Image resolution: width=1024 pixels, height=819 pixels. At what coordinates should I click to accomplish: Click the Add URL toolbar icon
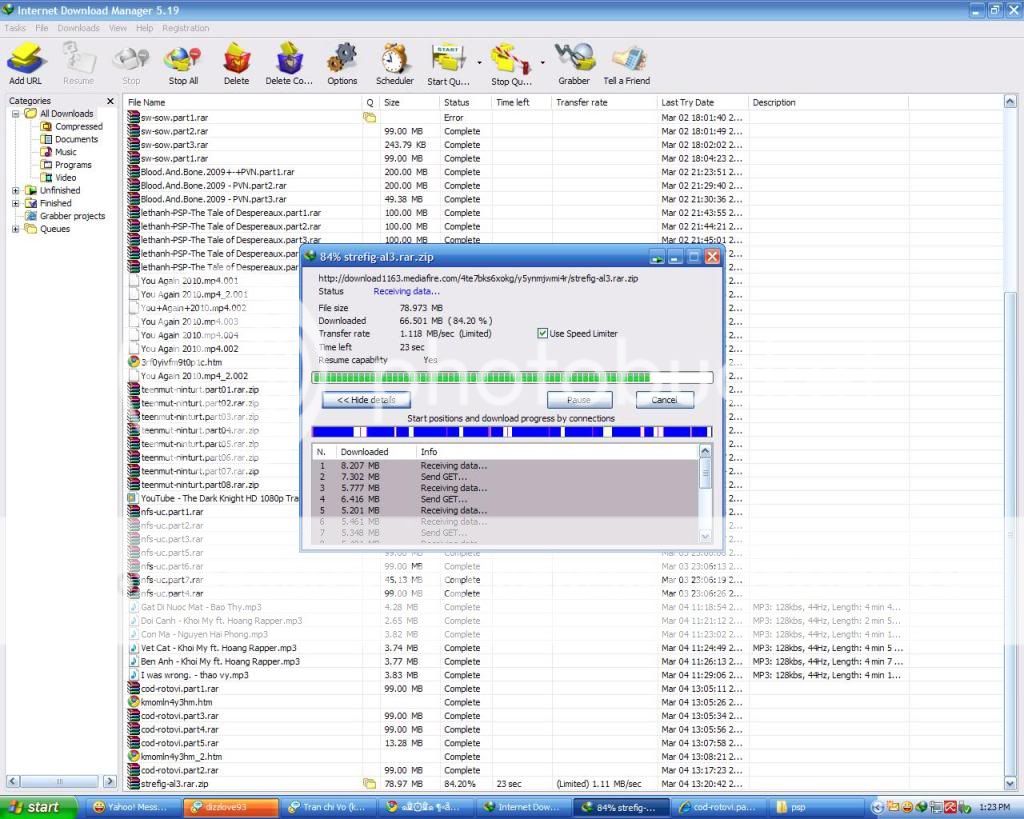[25, 62]
